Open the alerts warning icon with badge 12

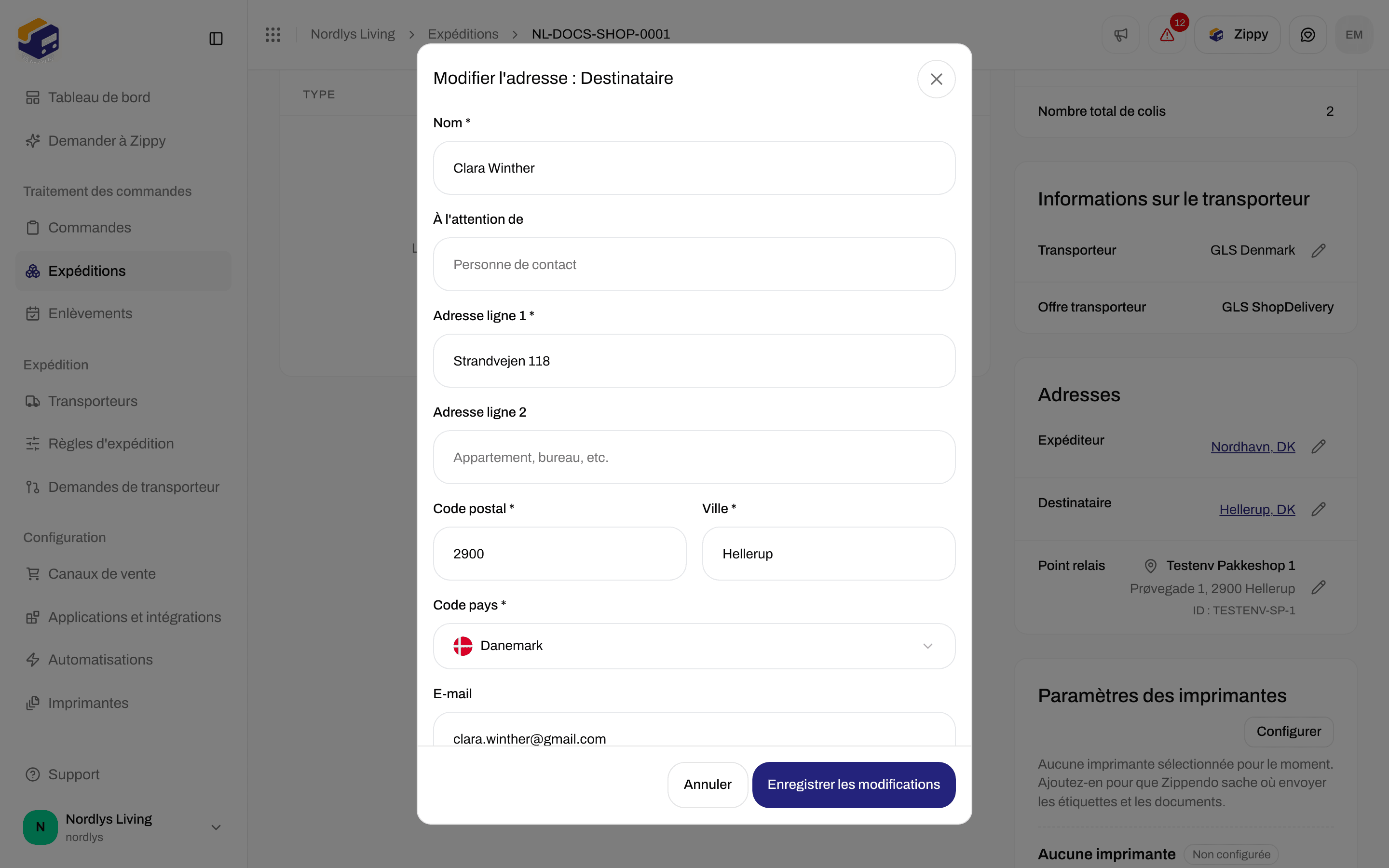(x=1167, y=34)
